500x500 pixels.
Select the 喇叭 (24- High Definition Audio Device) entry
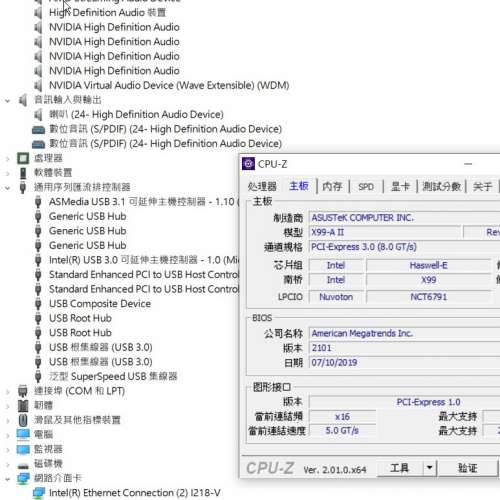[x=136, y=115]
